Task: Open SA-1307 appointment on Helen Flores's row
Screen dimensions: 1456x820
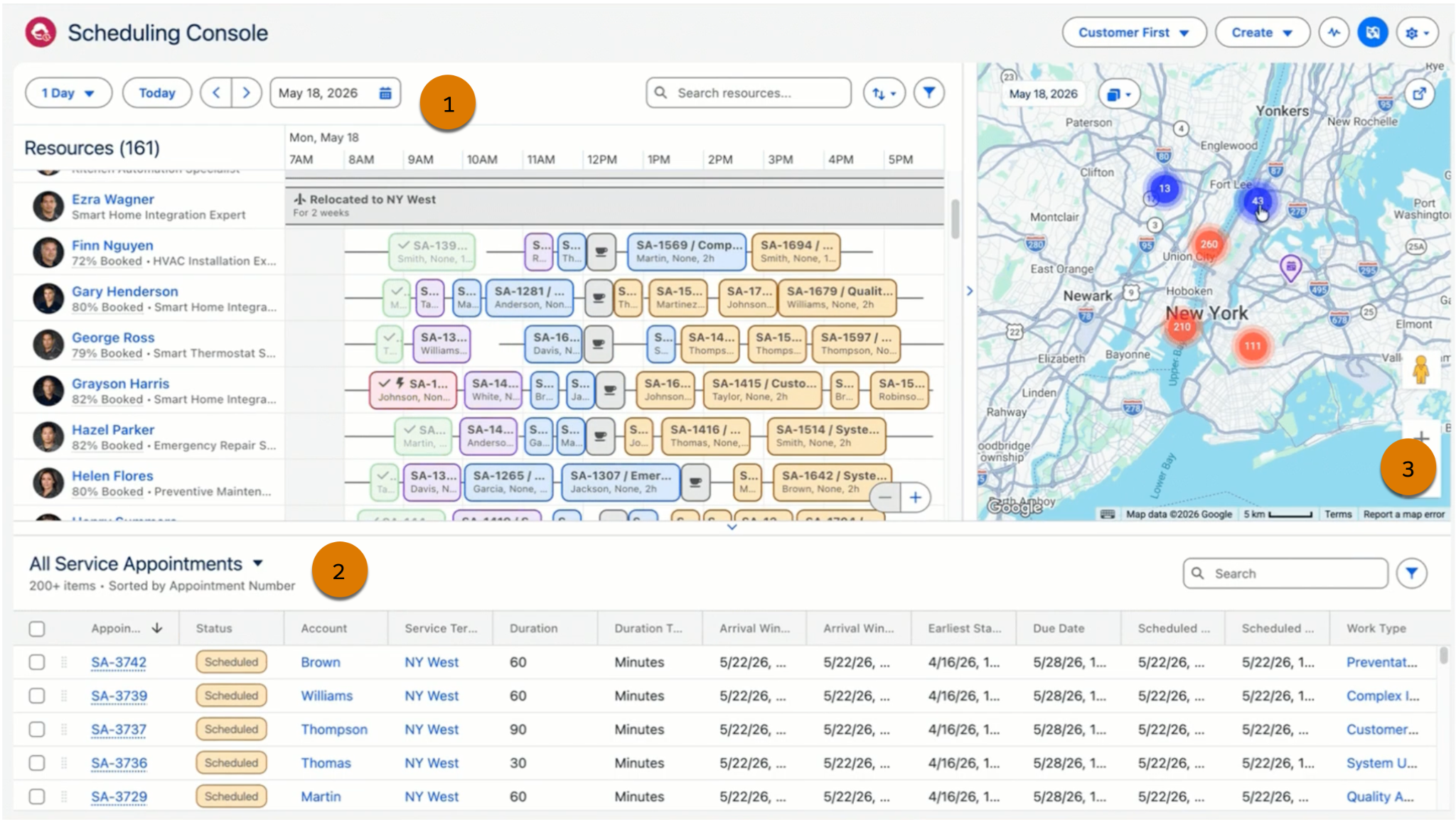Action: (620, 482)
